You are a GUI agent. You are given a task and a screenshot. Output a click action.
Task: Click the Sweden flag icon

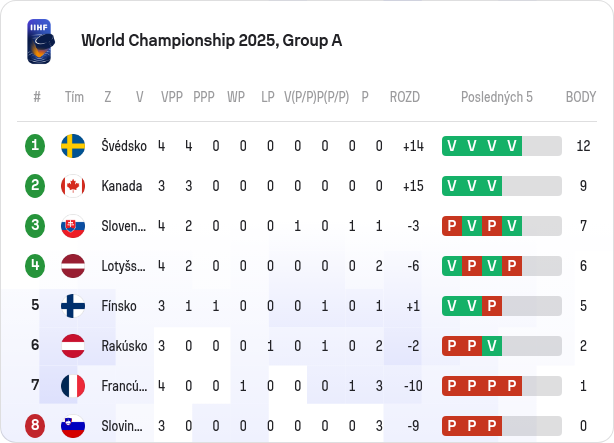click(73, 146)
